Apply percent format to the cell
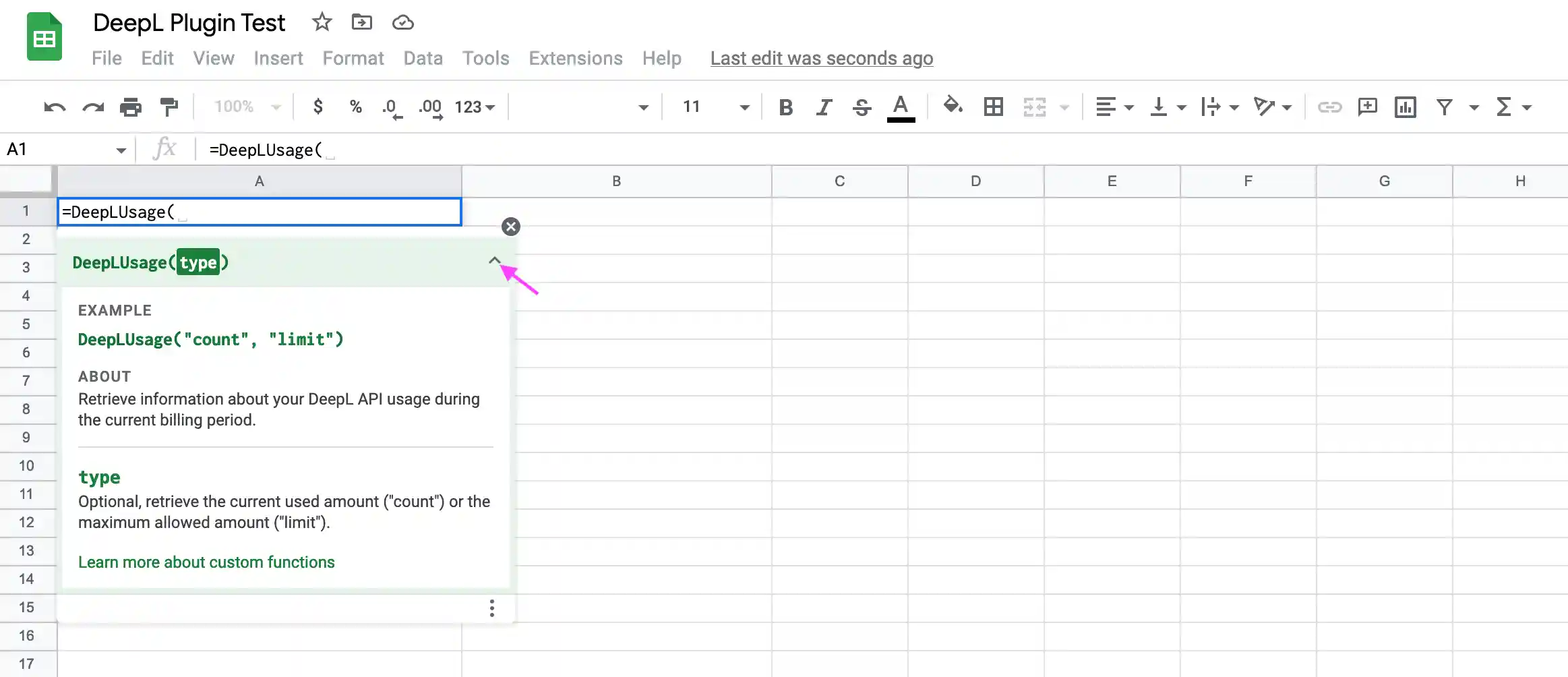 click(355, 107)
